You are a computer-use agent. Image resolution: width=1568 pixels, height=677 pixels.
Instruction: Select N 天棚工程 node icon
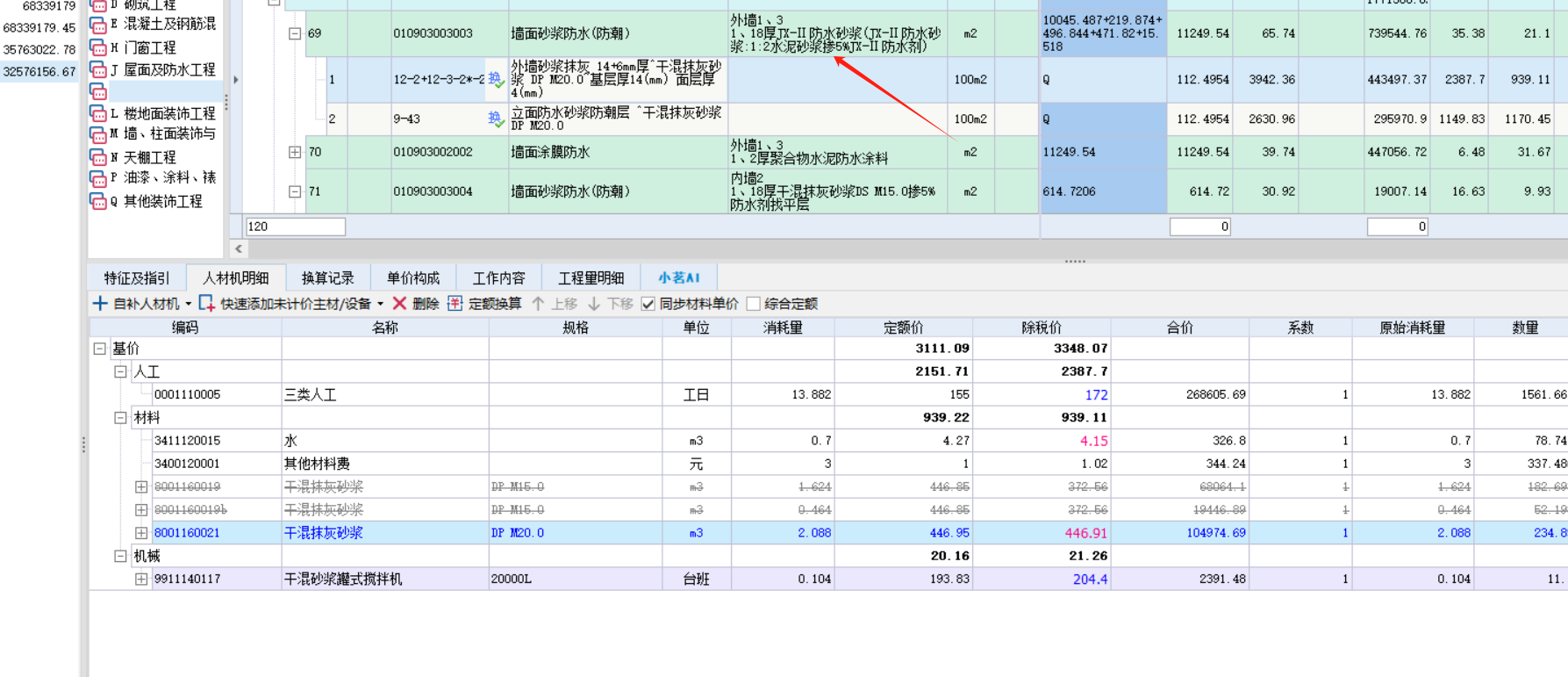pyautogui.click(x=98, y=157)
